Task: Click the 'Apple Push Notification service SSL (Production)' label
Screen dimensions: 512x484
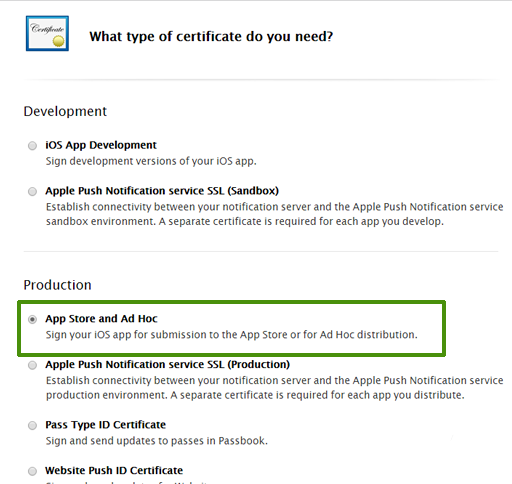Action: tap(168, 364)
